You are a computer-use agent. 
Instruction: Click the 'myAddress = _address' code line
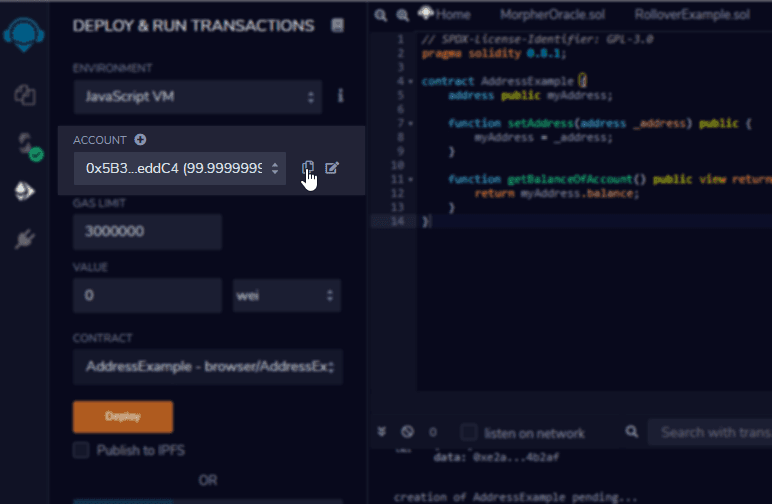[544, 137]
